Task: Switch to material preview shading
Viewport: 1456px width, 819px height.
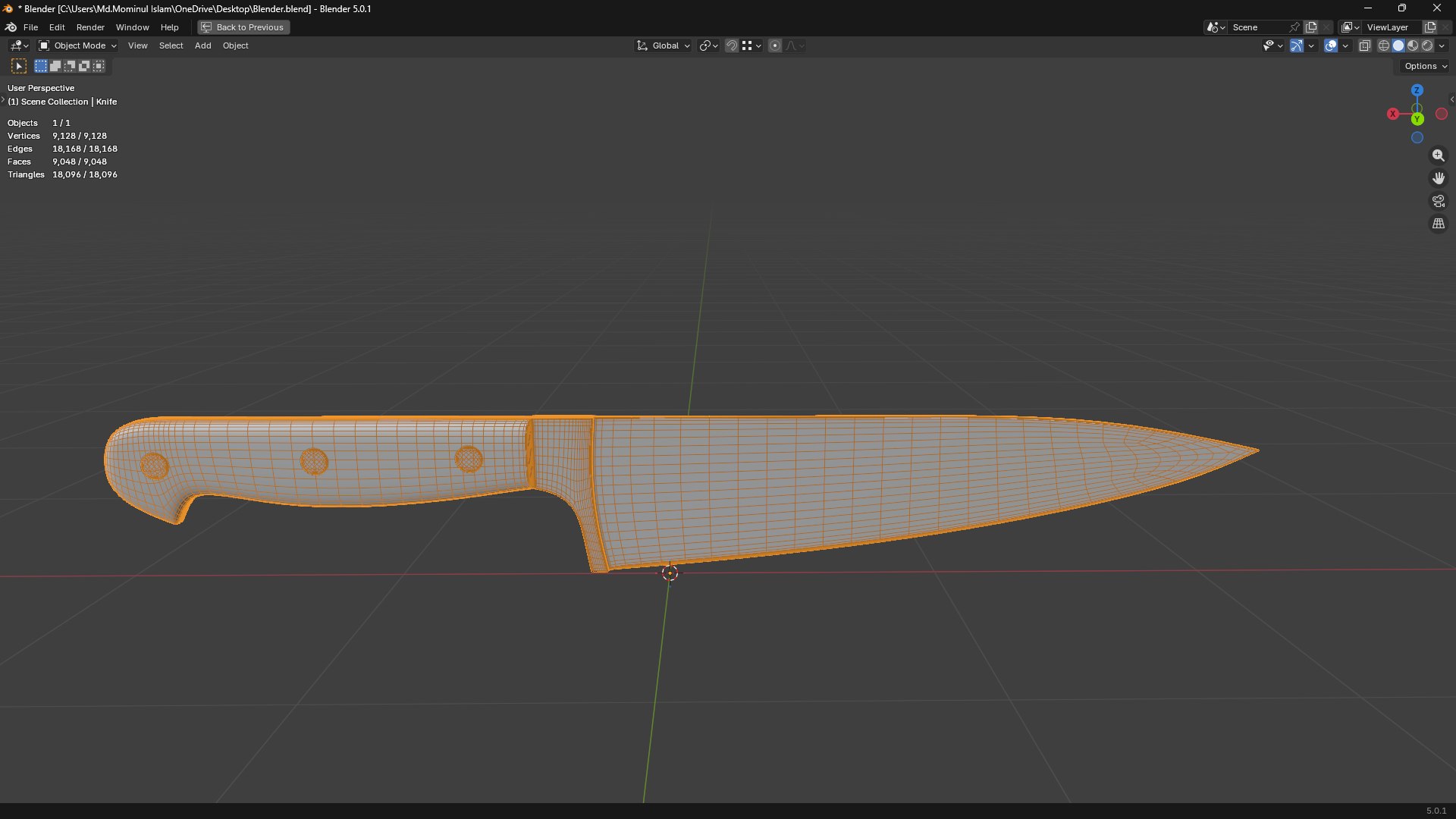Action: tap(1413, 45)
